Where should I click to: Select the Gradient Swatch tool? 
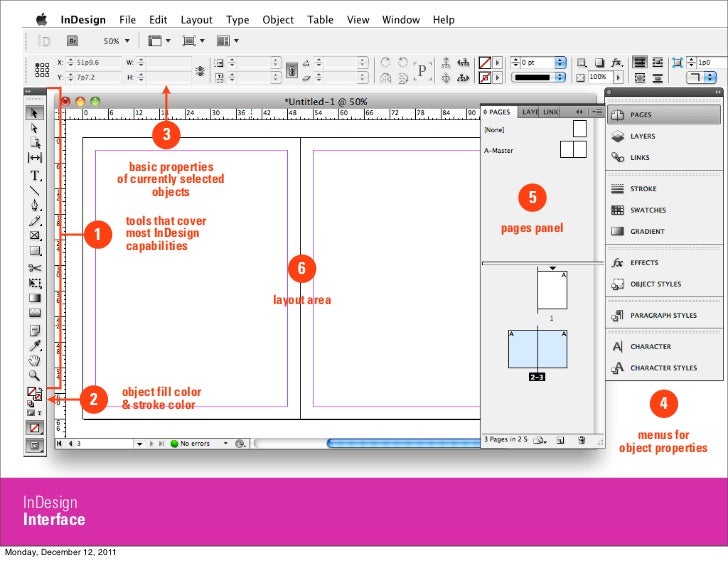[34, 298]
